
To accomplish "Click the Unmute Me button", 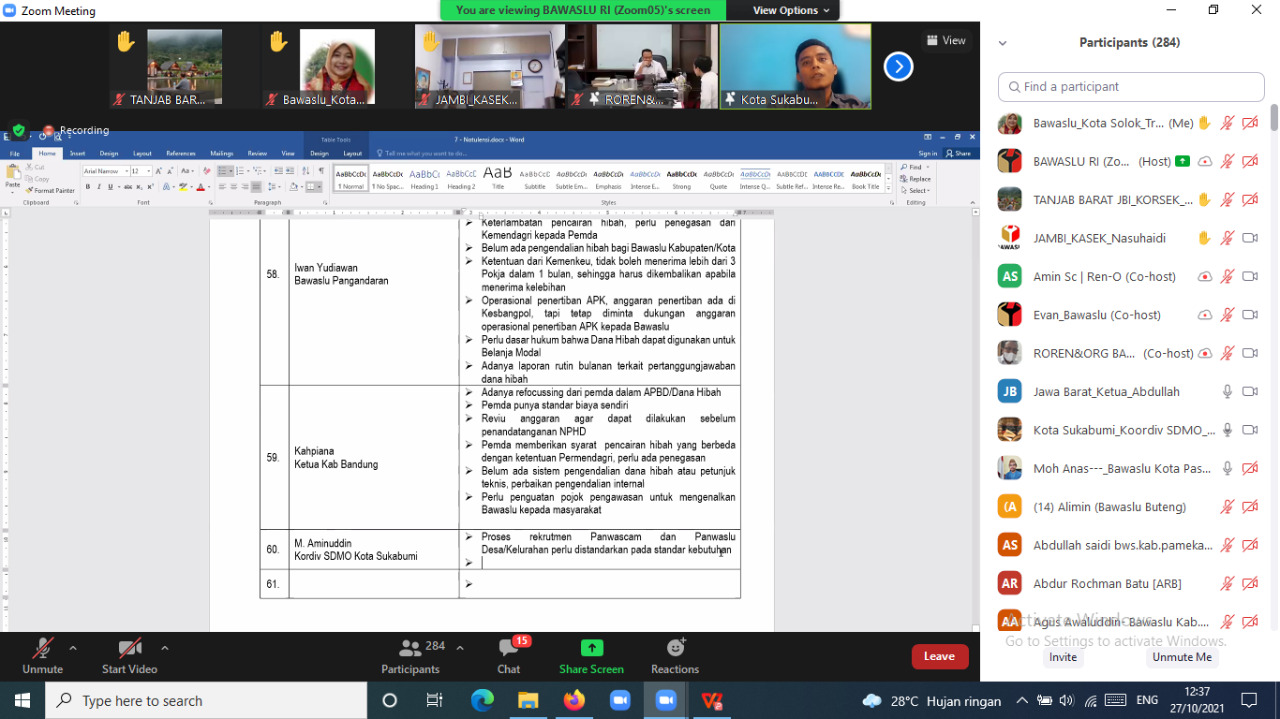I will [1181, 657].
